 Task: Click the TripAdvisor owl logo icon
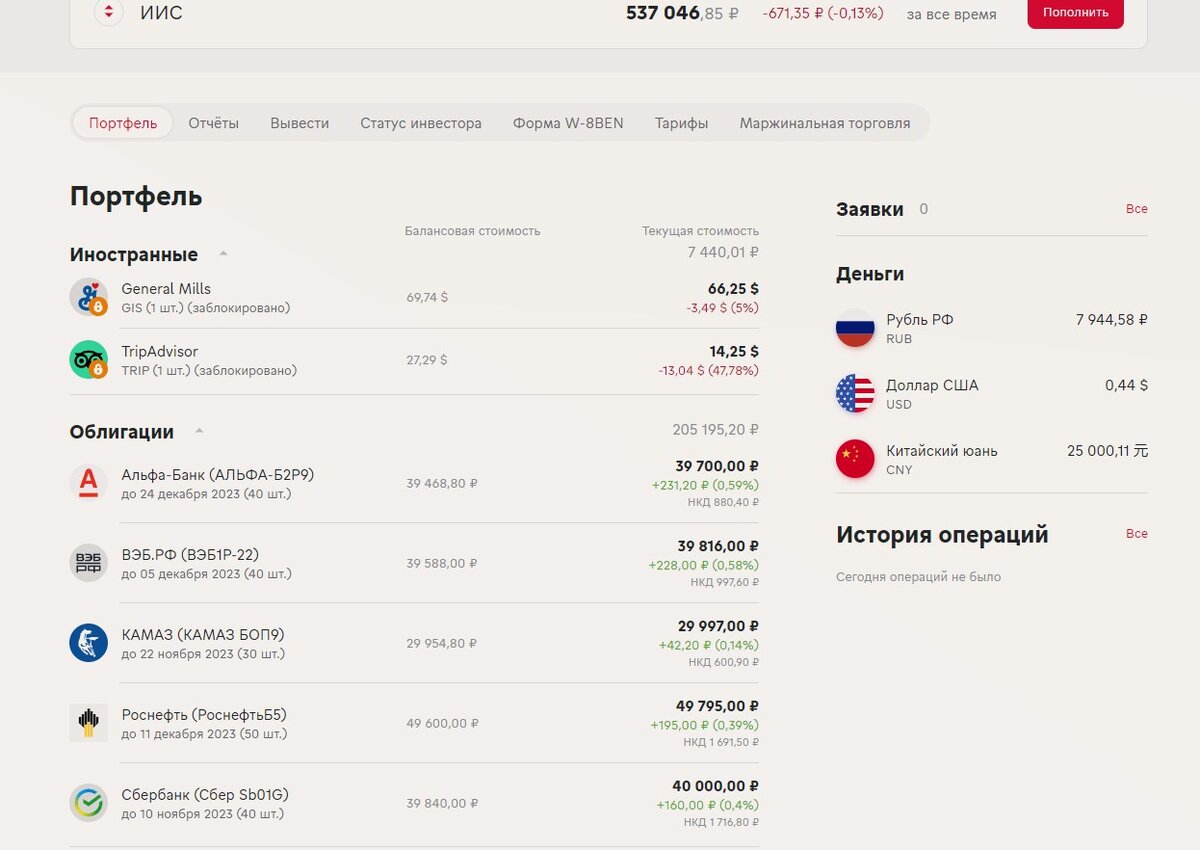coord(88,360)
